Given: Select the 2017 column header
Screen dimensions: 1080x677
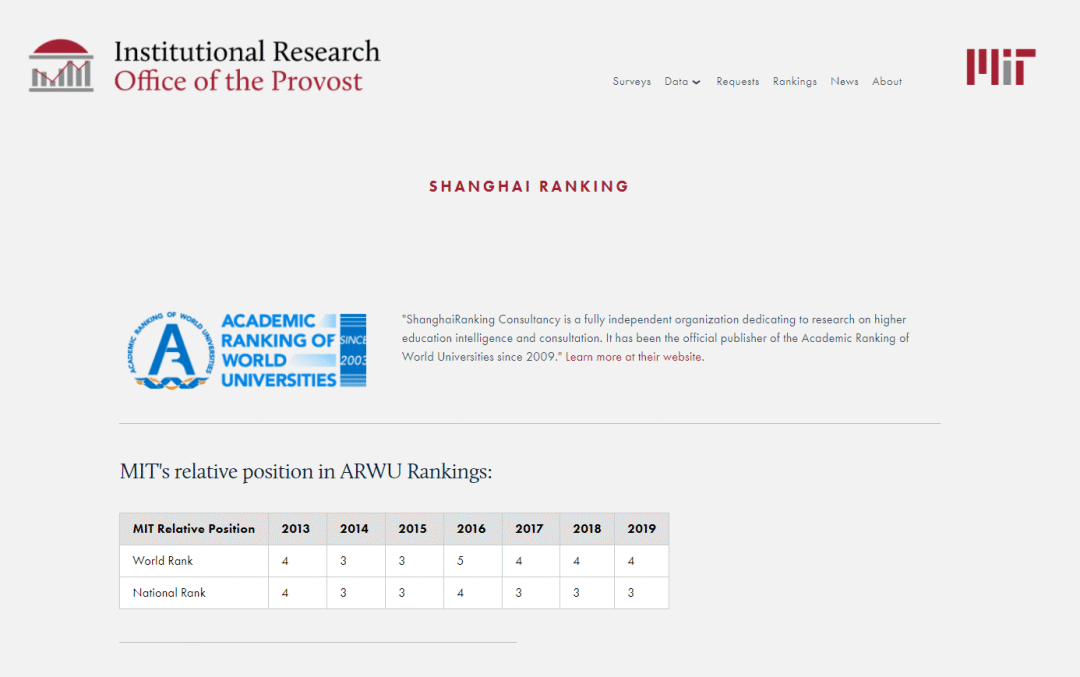Looking at the screenshot, I should click(531, 529).
